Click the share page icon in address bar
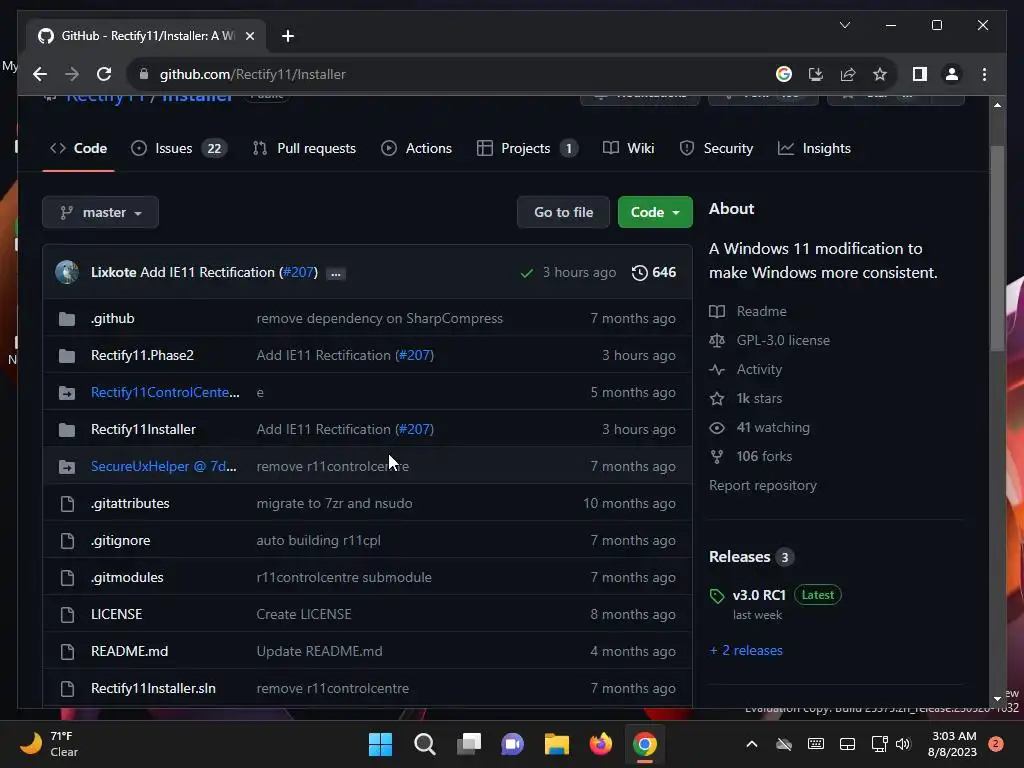 (x=848, y=74)
